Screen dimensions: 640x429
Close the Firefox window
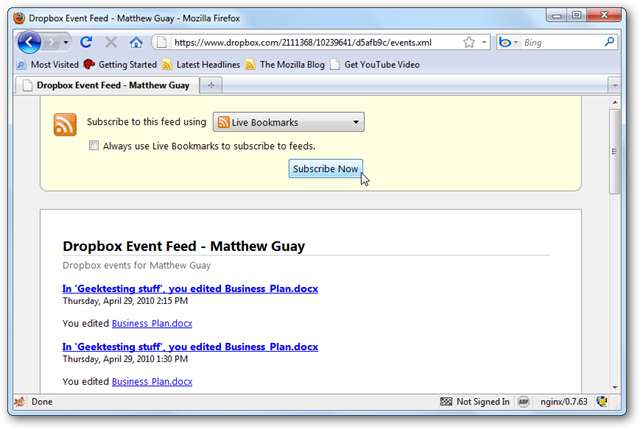(604, 16)
